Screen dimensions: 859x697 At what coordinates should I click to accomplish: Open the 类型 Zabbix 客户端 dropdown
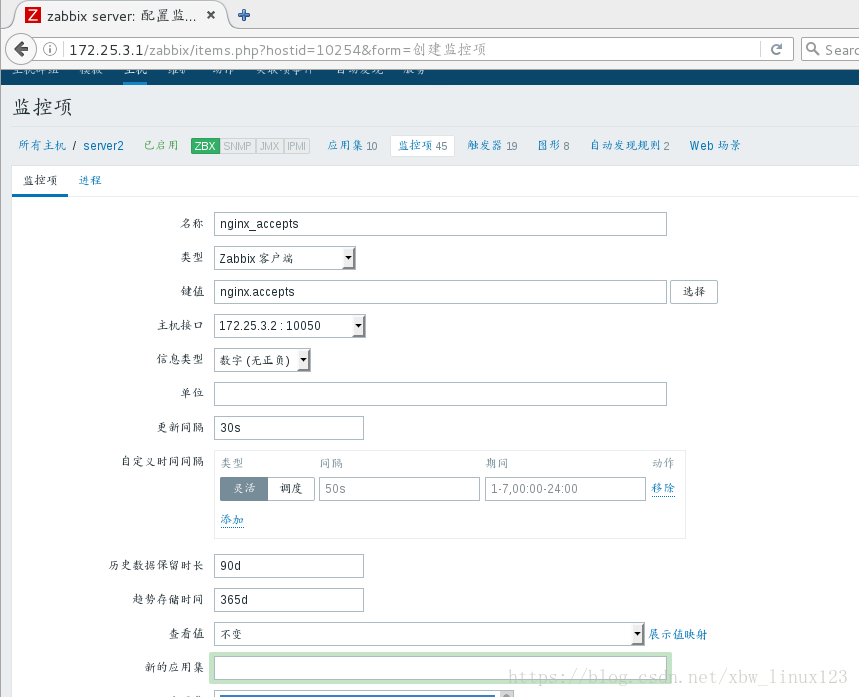[x=284, y=258]
